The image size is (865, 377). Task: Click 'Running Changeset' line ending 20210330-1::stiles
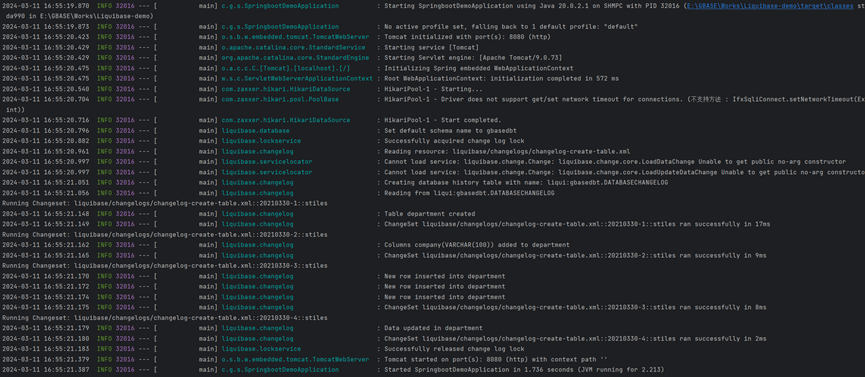click(x=165, y=203)
